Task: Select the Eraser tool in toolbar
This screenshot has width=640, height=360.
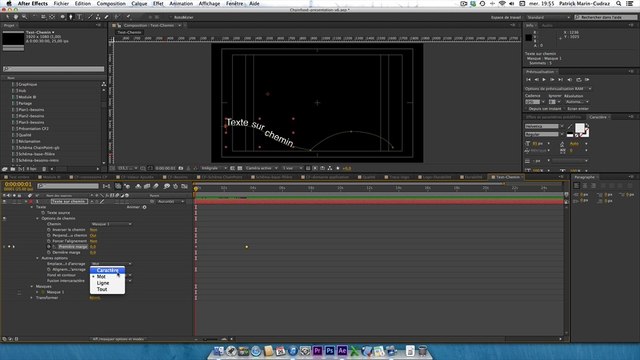Action: click(x=107, y=17)
